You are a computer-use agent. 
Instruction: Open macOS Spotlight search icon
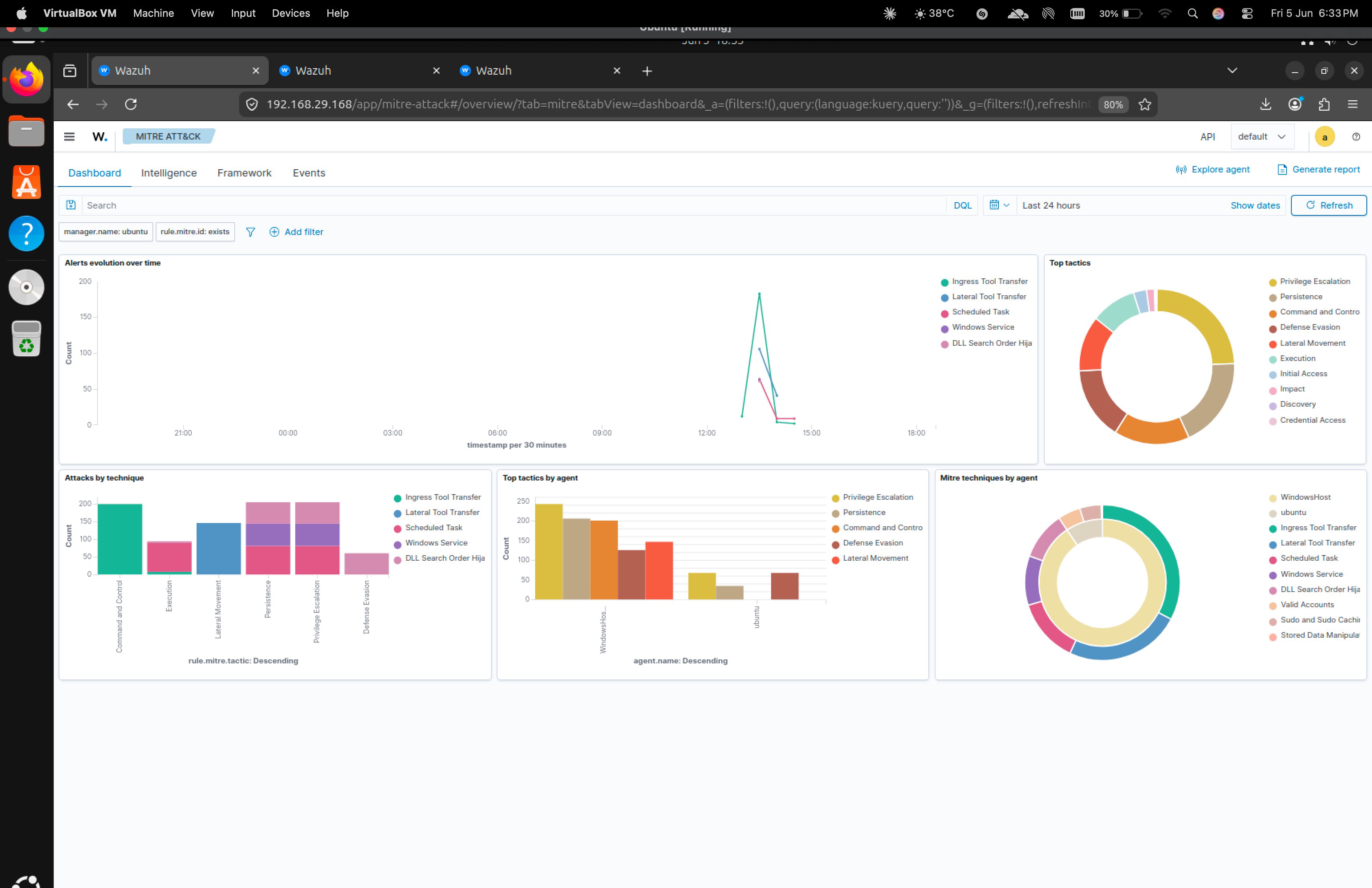click(x=1193, y=13)
